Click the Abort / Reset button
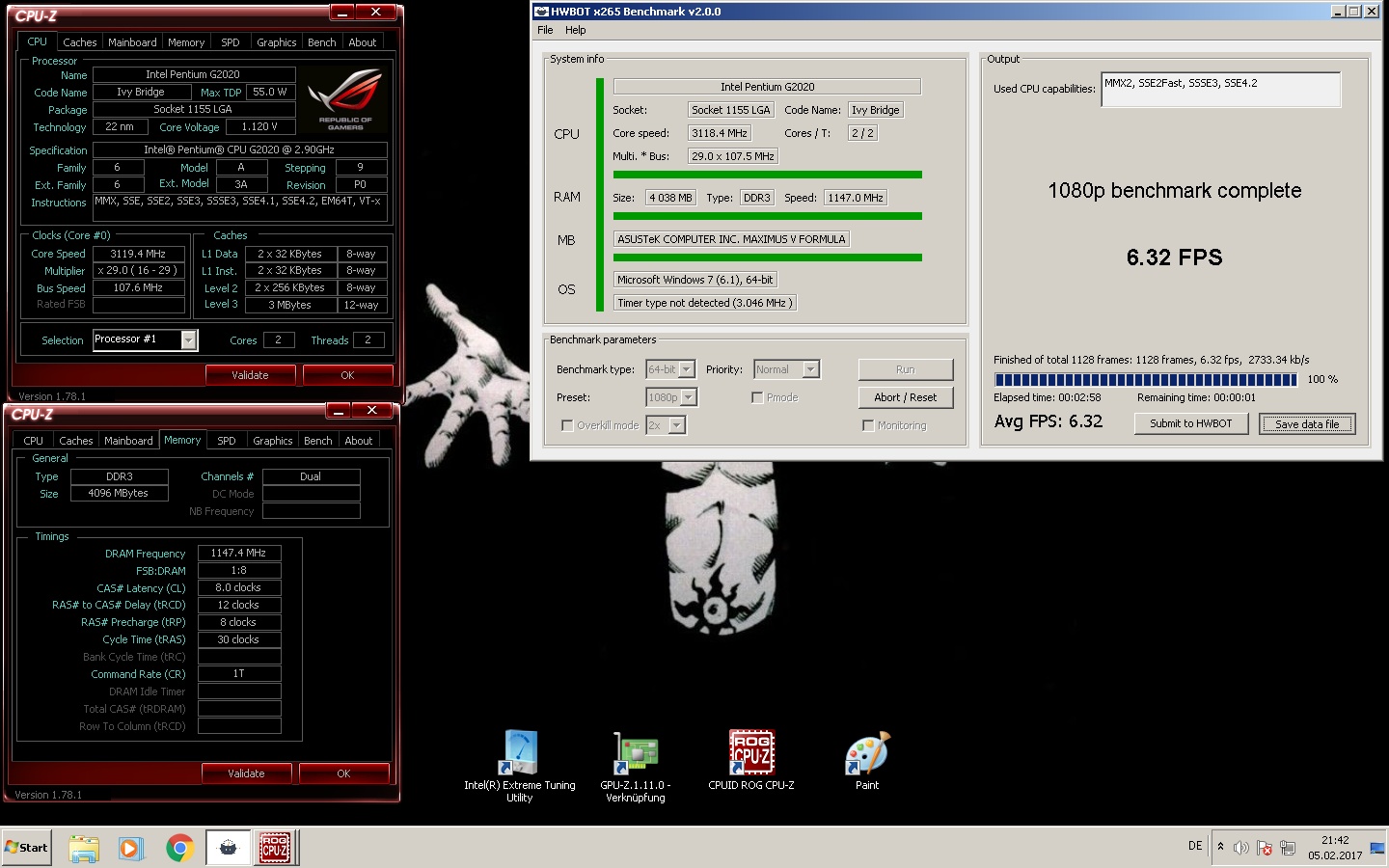The height and width of the screenshot is (868, 1389). point(905,397)
